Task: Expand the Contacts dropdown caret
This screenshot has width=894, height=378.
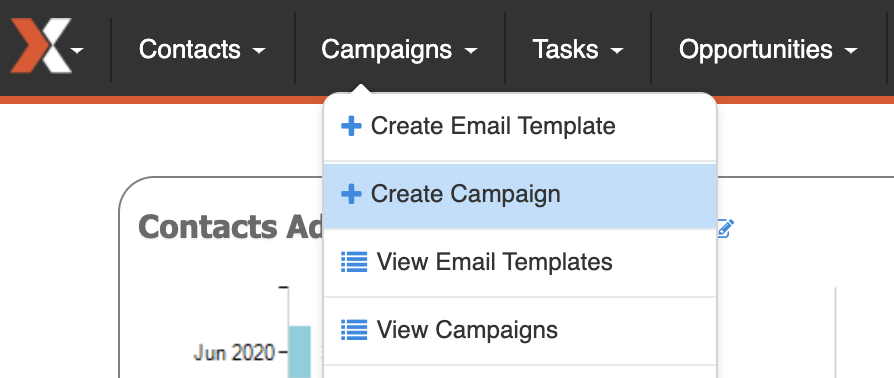Action: (x=259, y=51)
